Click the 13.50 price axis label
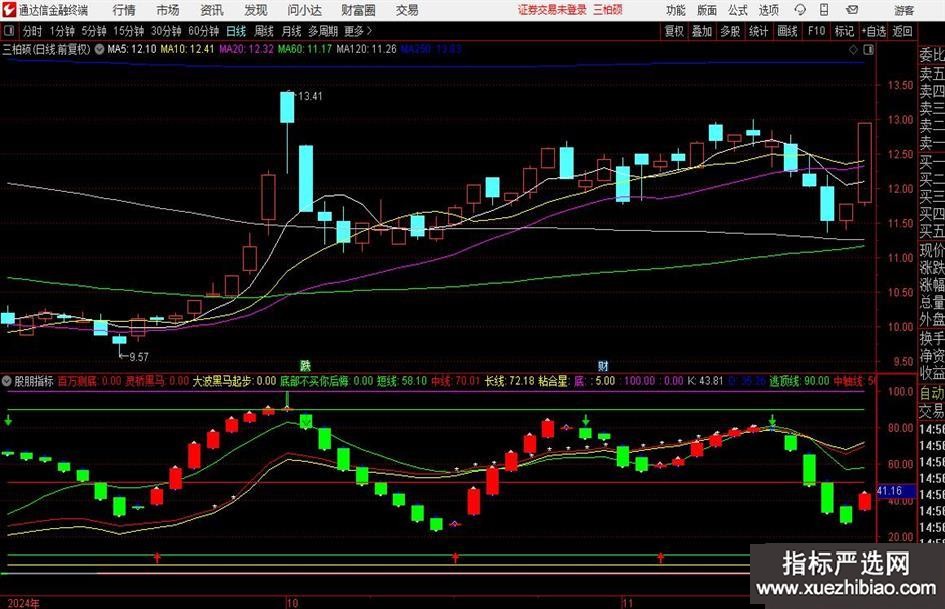This screenshot has height=609, width=945. [x=901, y=85]
